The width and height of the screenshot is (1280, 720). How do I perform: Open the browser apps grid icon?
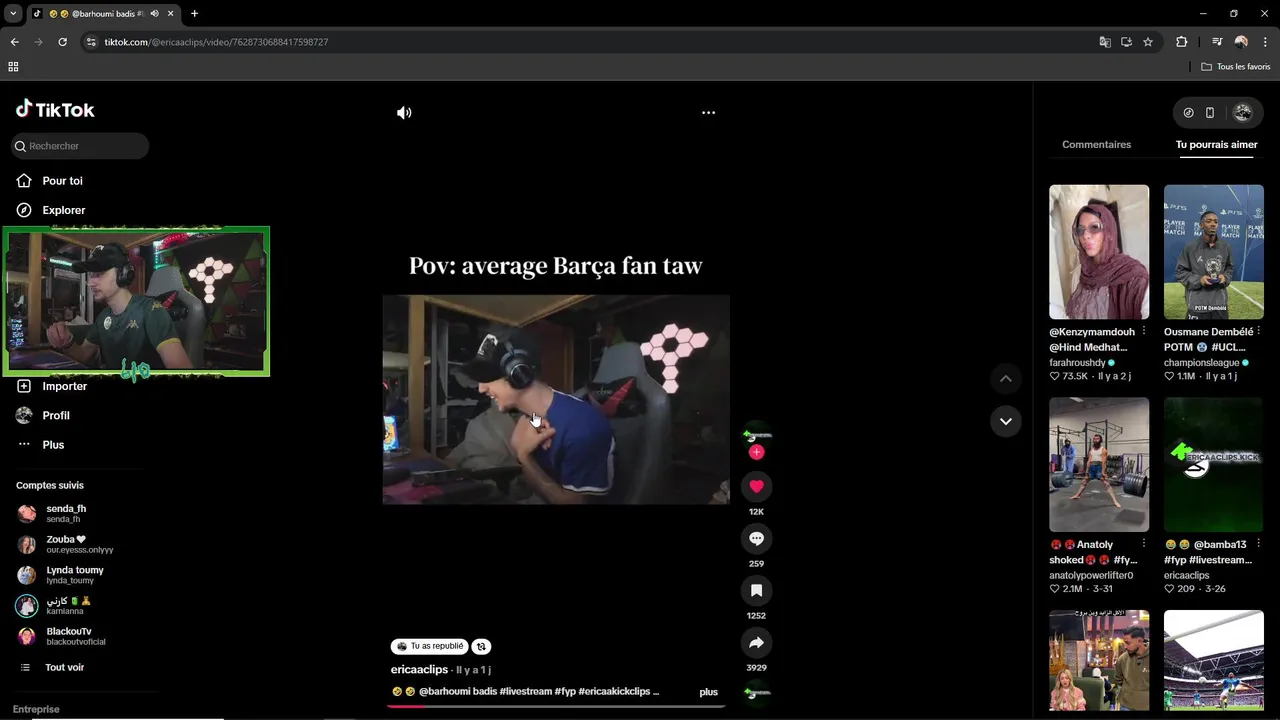click(13, 67)
